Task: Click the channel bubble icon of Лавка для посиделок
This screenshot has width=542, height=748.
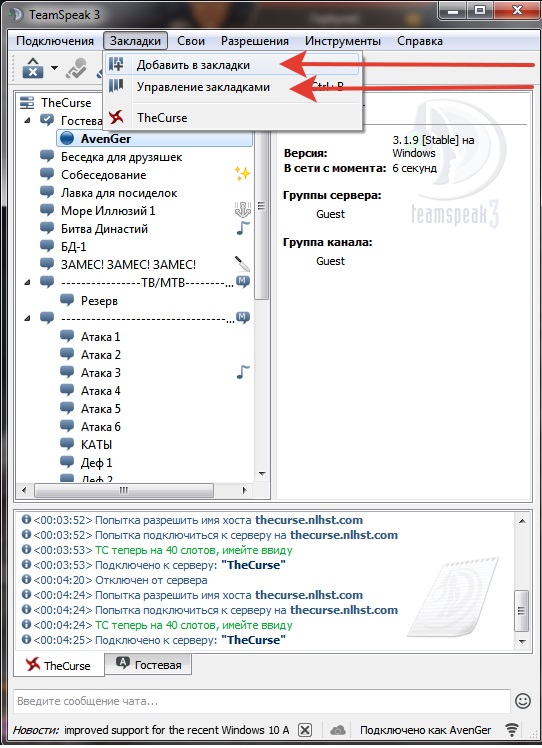Action: point(47,192)
